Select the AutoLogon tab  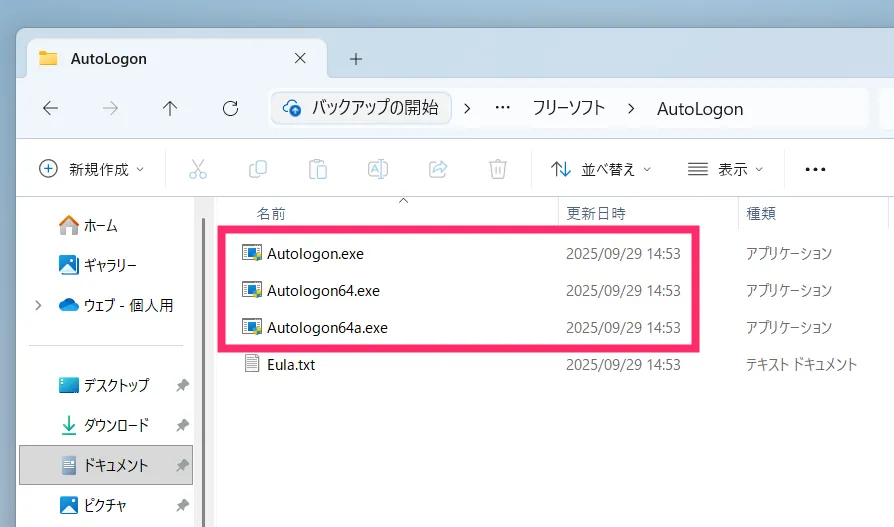177,58
